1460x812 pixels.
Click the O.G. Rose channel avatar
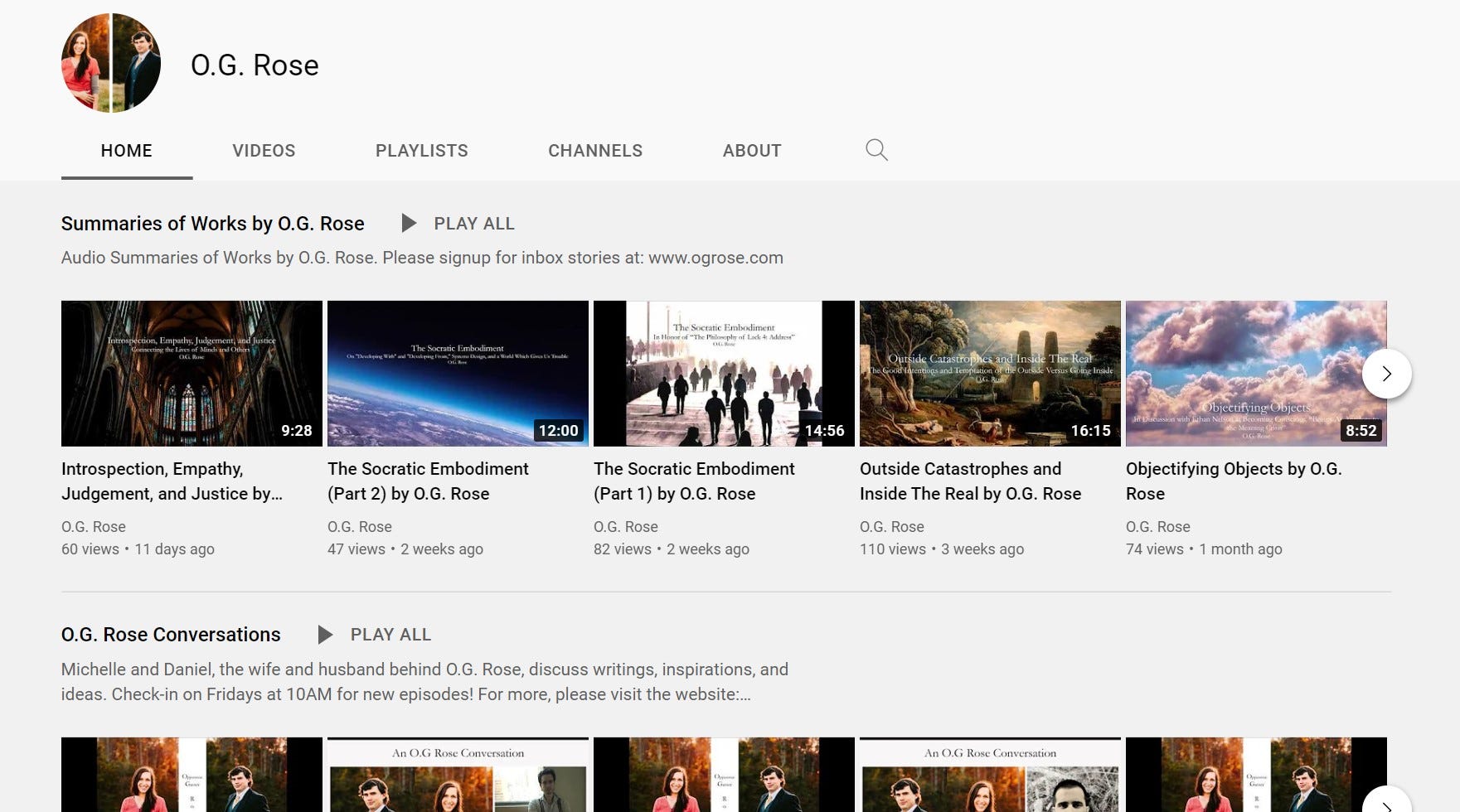[x=111, y=63]
